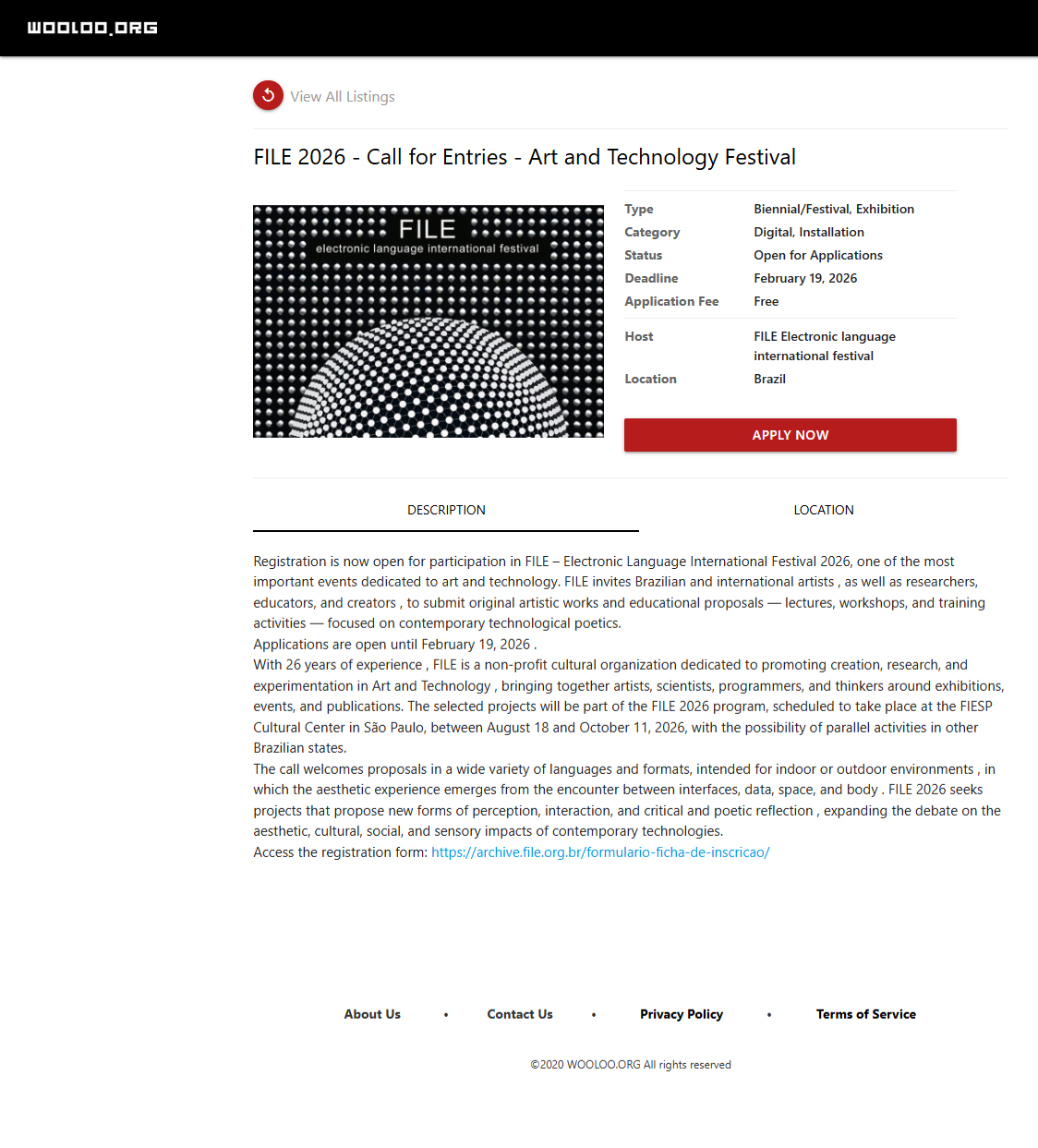Click the Open for Applications status text
This screenshot has width=1038, height=1148.
coord(818,255)
